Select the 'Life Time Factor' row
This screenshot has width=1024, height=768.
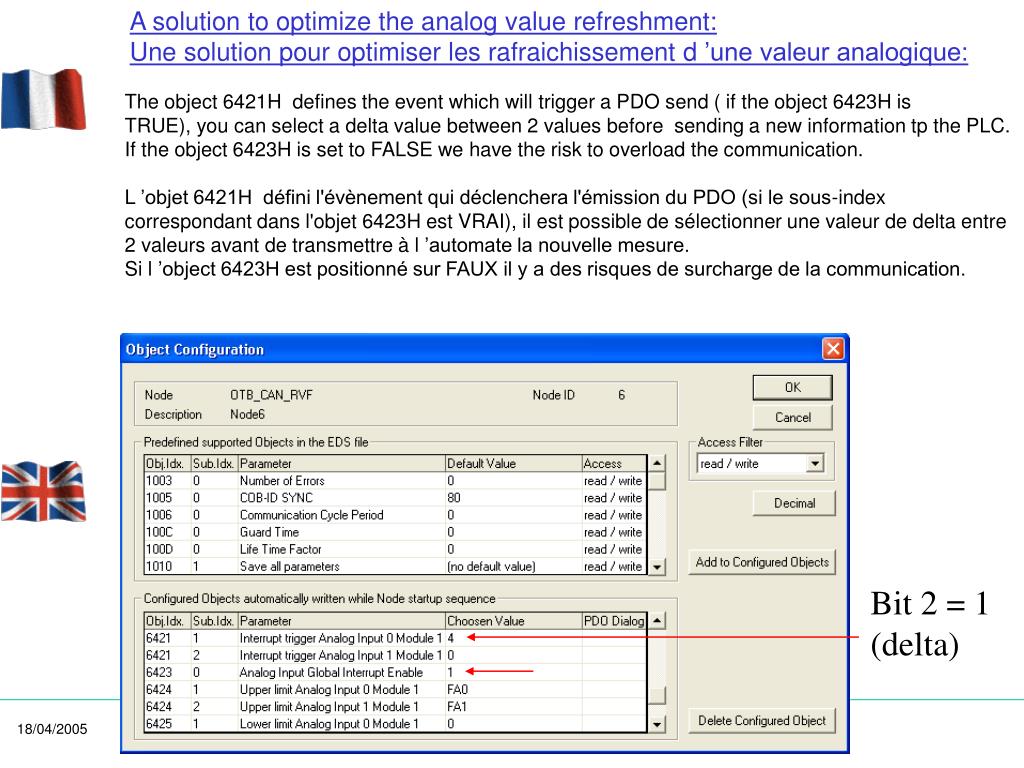point(395,549)
